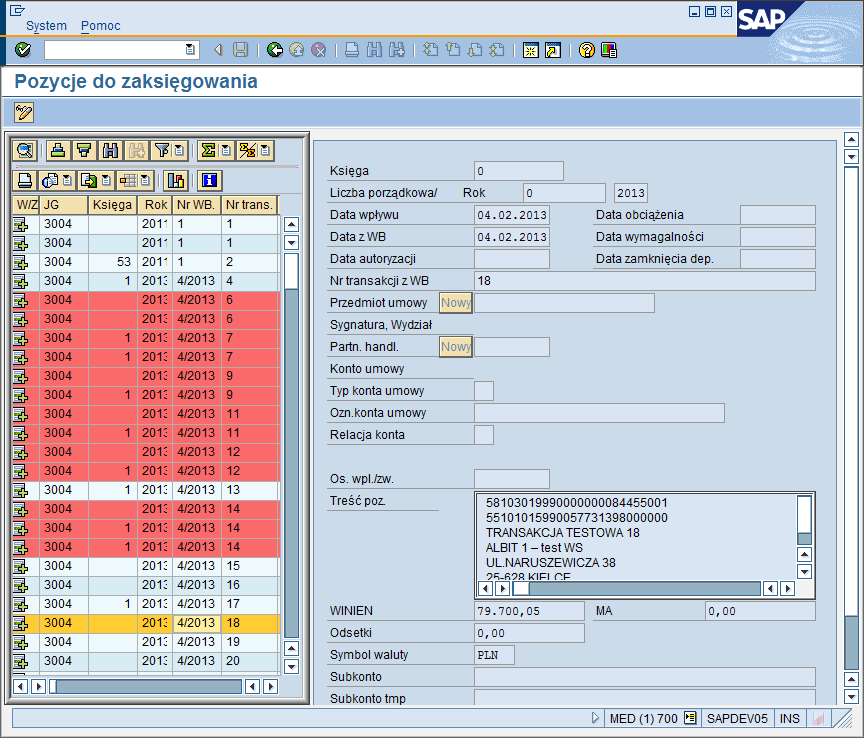Click the Nowy button beside Partn. handl.
864x738 pixels.
point(456,347)
